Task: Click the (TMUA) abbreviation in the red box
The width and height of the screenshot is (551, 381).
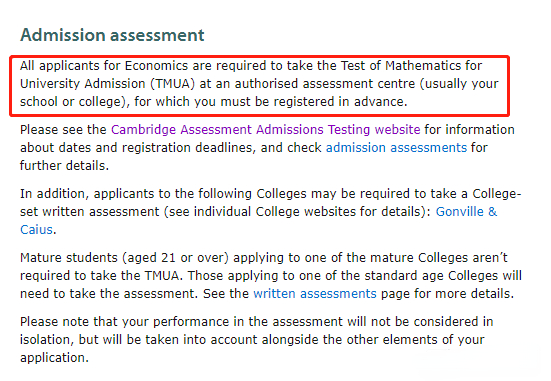Action: pos(173,84)
